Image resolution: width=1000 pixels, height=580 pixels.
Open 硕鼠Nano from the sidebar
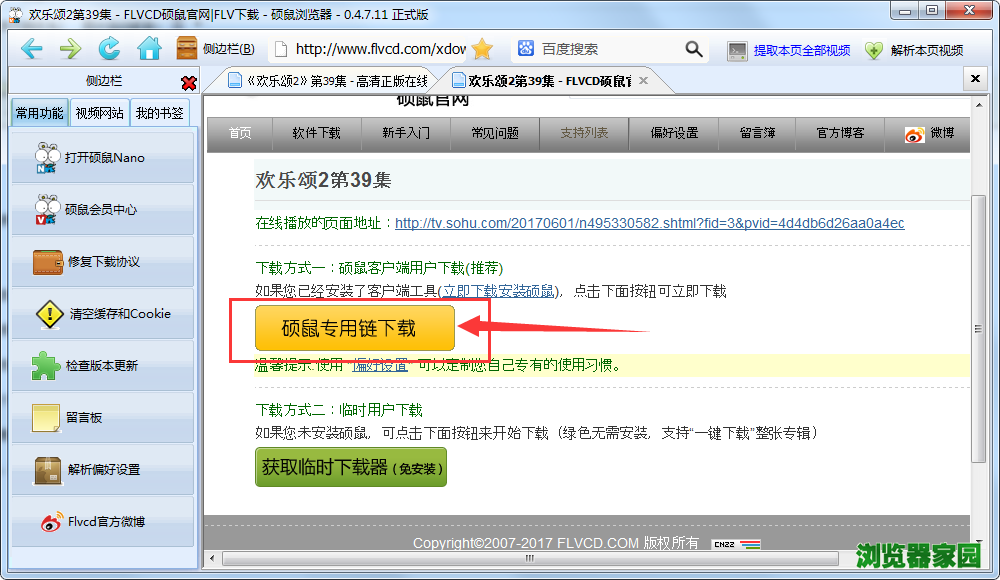tap(102, 158)
